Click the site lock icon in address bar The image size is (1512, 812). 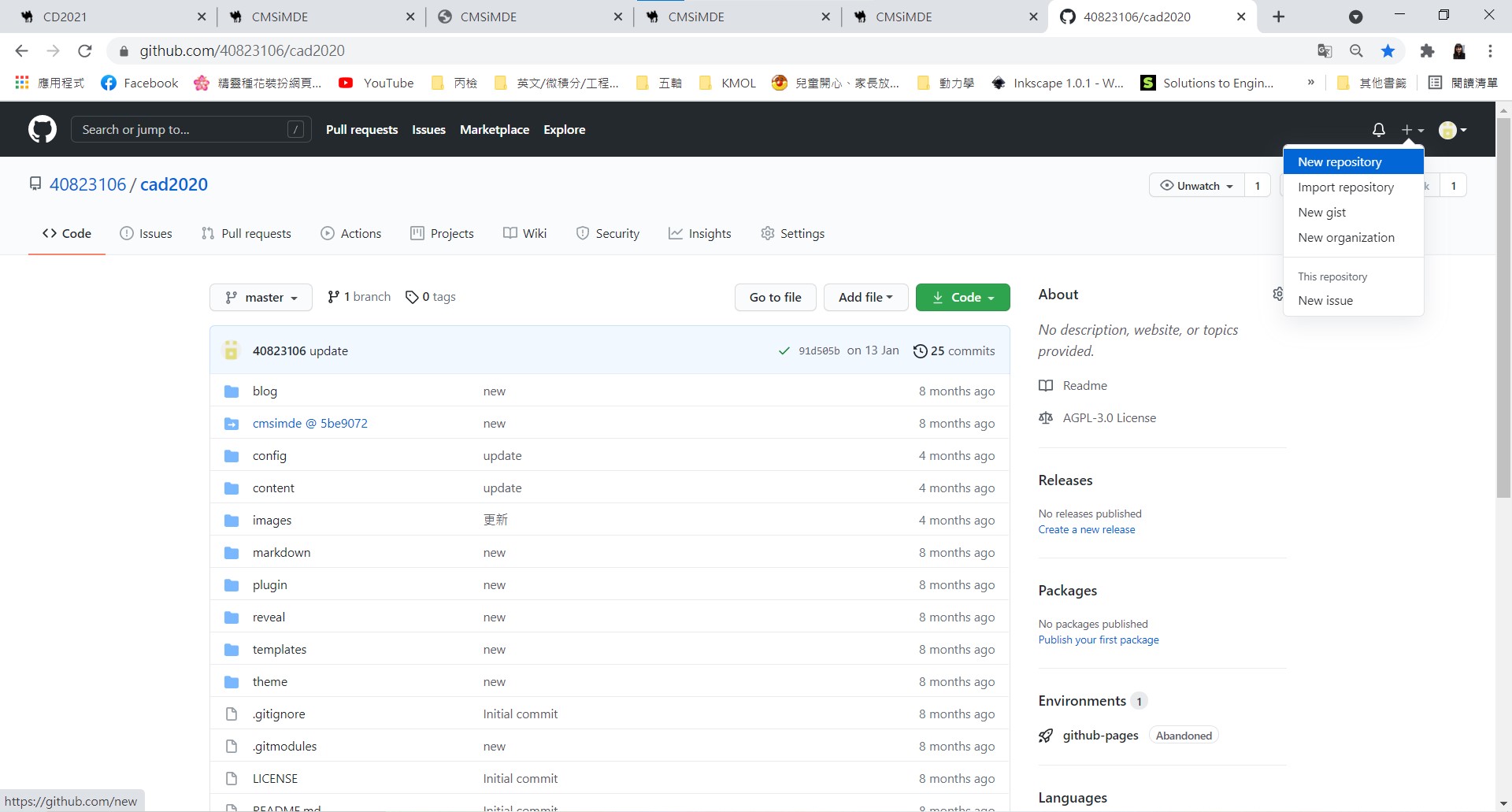(x=124, y=51)
